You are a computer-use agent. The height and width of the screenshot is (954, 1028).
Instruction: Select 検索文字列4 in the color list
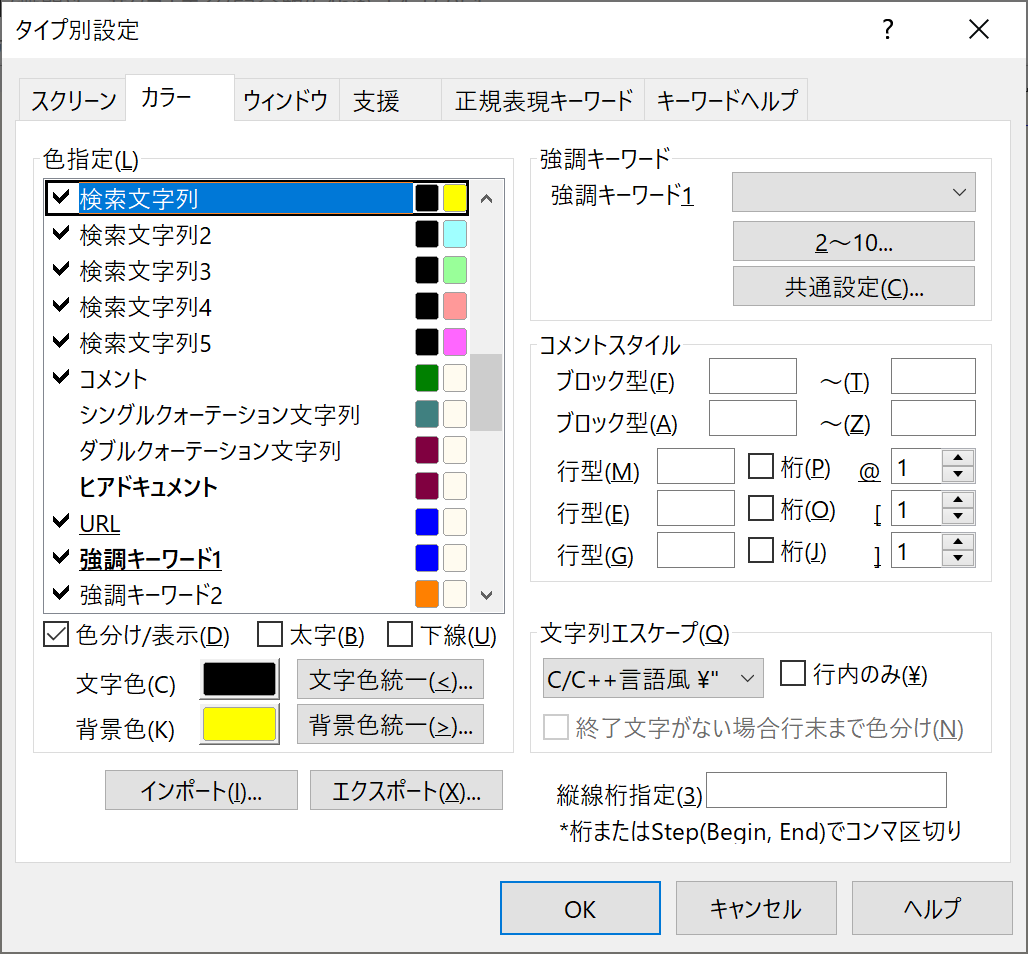pyautogui.click(x=256, y=307)
